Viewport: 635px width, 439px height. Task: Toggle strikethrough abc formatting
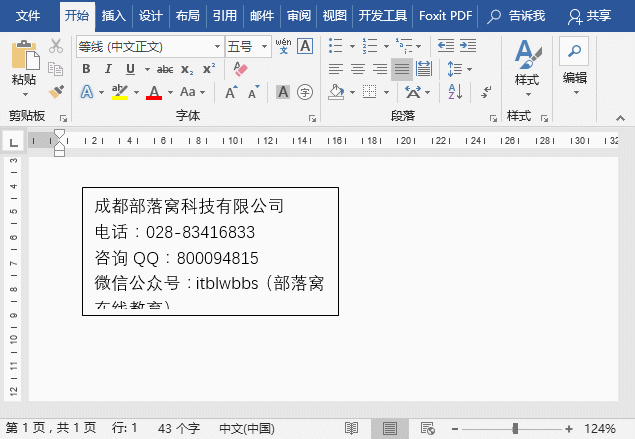point(165,70)
